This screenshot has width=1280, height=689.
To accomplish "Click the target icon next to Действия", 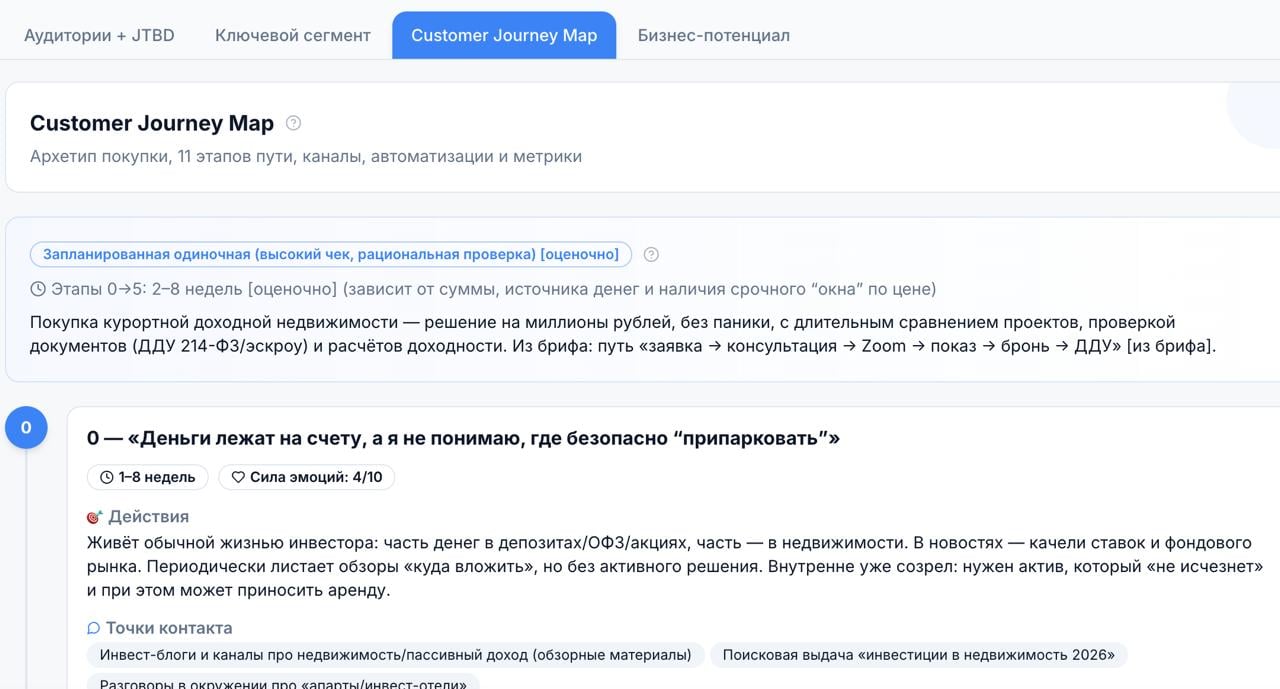I will (x=94, y=517).
